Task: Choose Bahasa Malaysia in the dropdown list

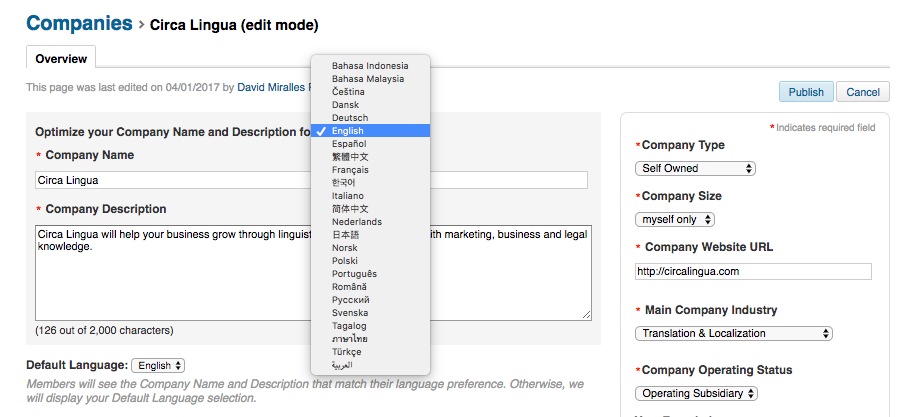Action: (x=370, y=79)
